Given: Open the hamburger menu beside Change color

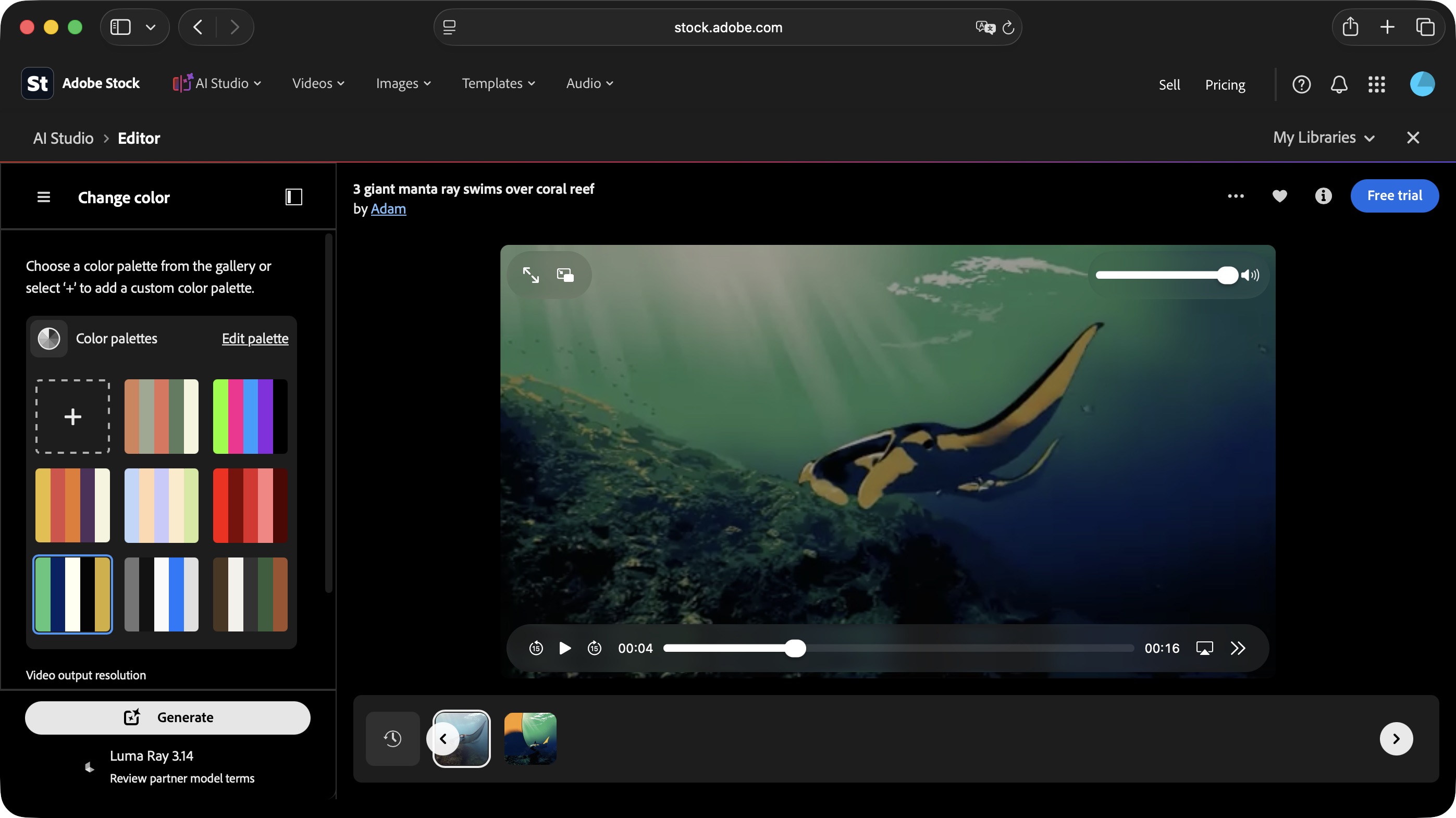Looking at the screenshot, I should point(44,197).
